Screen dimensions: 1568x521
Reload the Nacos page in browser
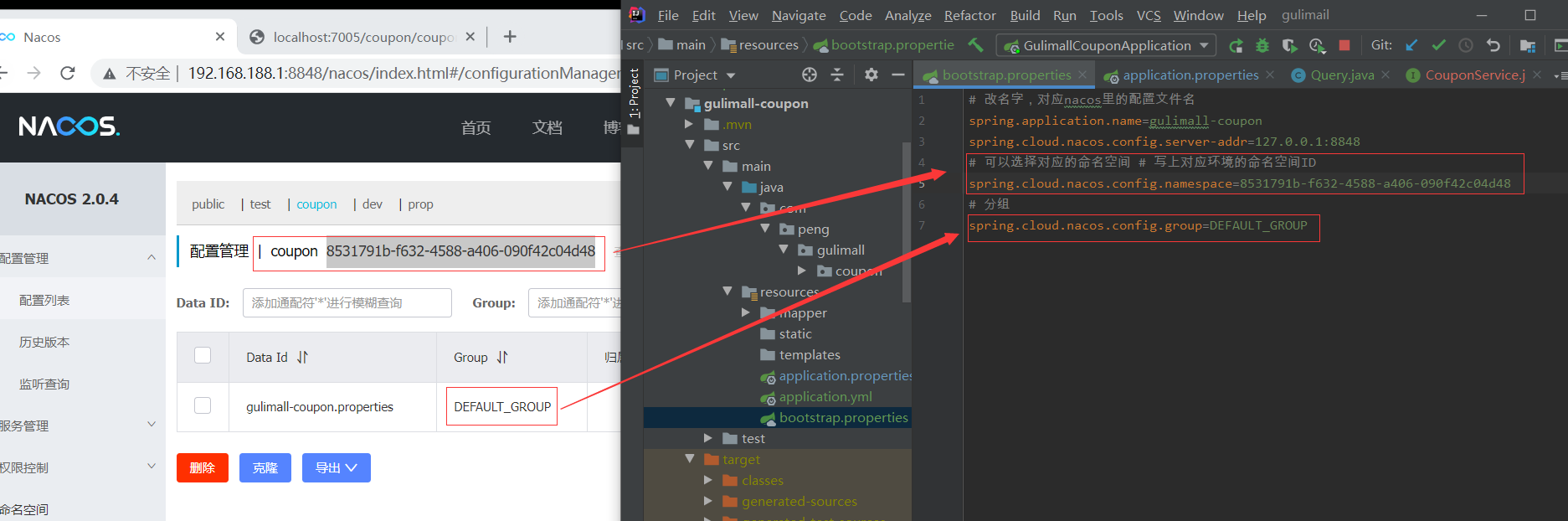coord(68,73)
